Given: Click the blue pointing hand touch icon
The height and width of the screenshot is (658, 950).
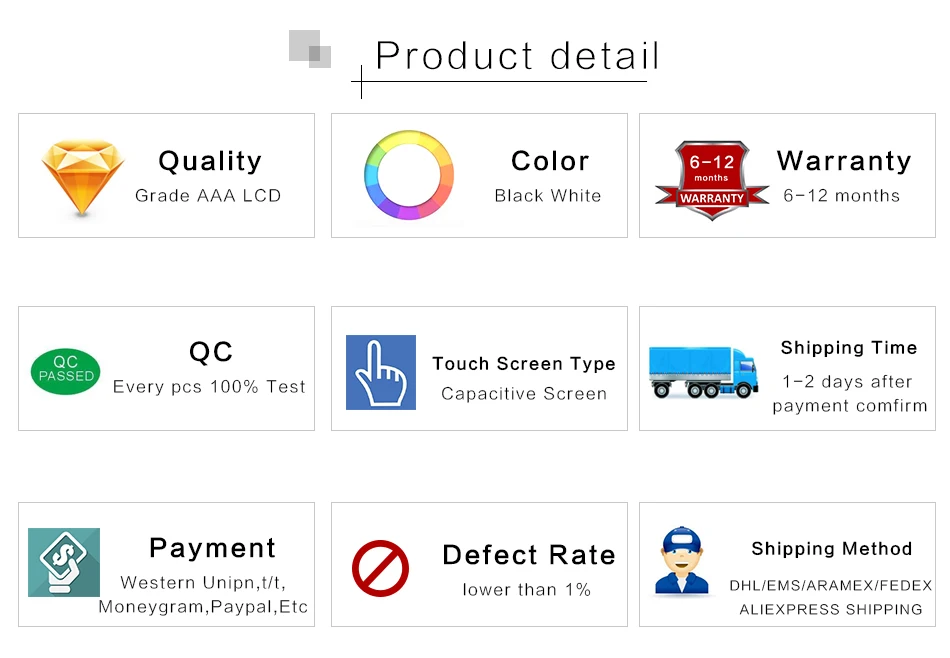Looking at the screenshot, I should click(x=380, y=372).
